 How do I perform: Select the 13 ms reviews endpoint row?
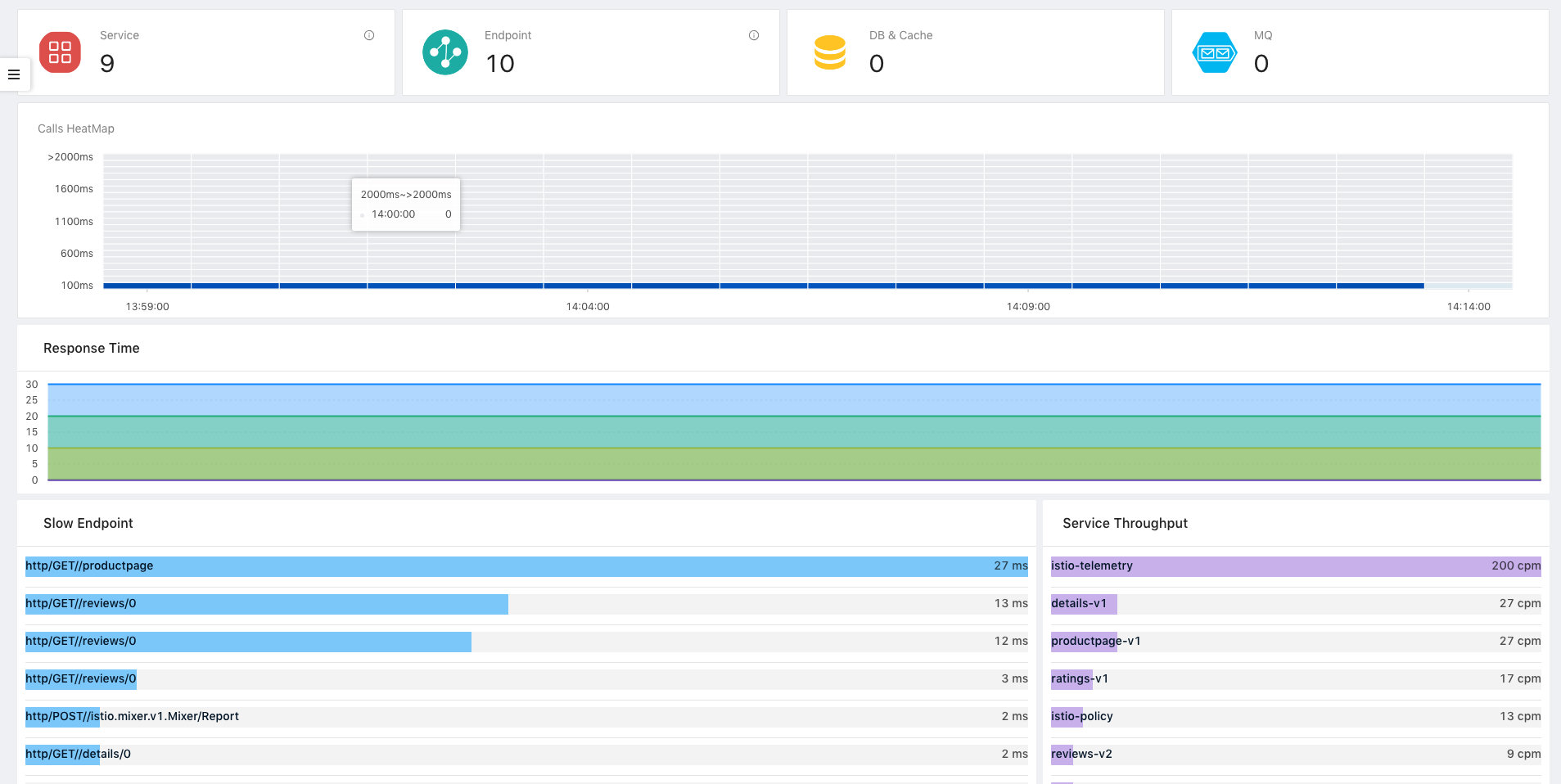point(81,604)
